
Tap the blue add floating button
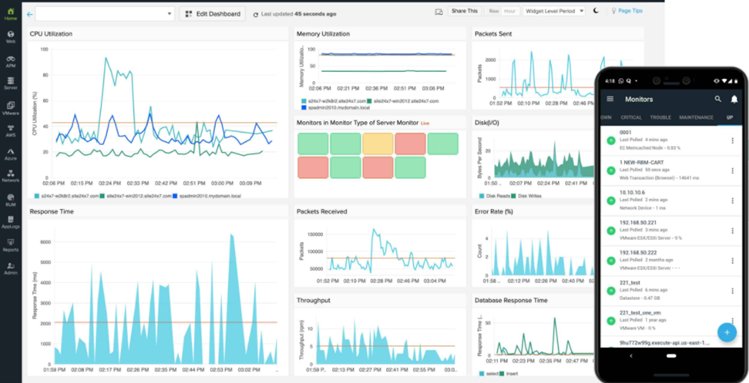point(727,332)
